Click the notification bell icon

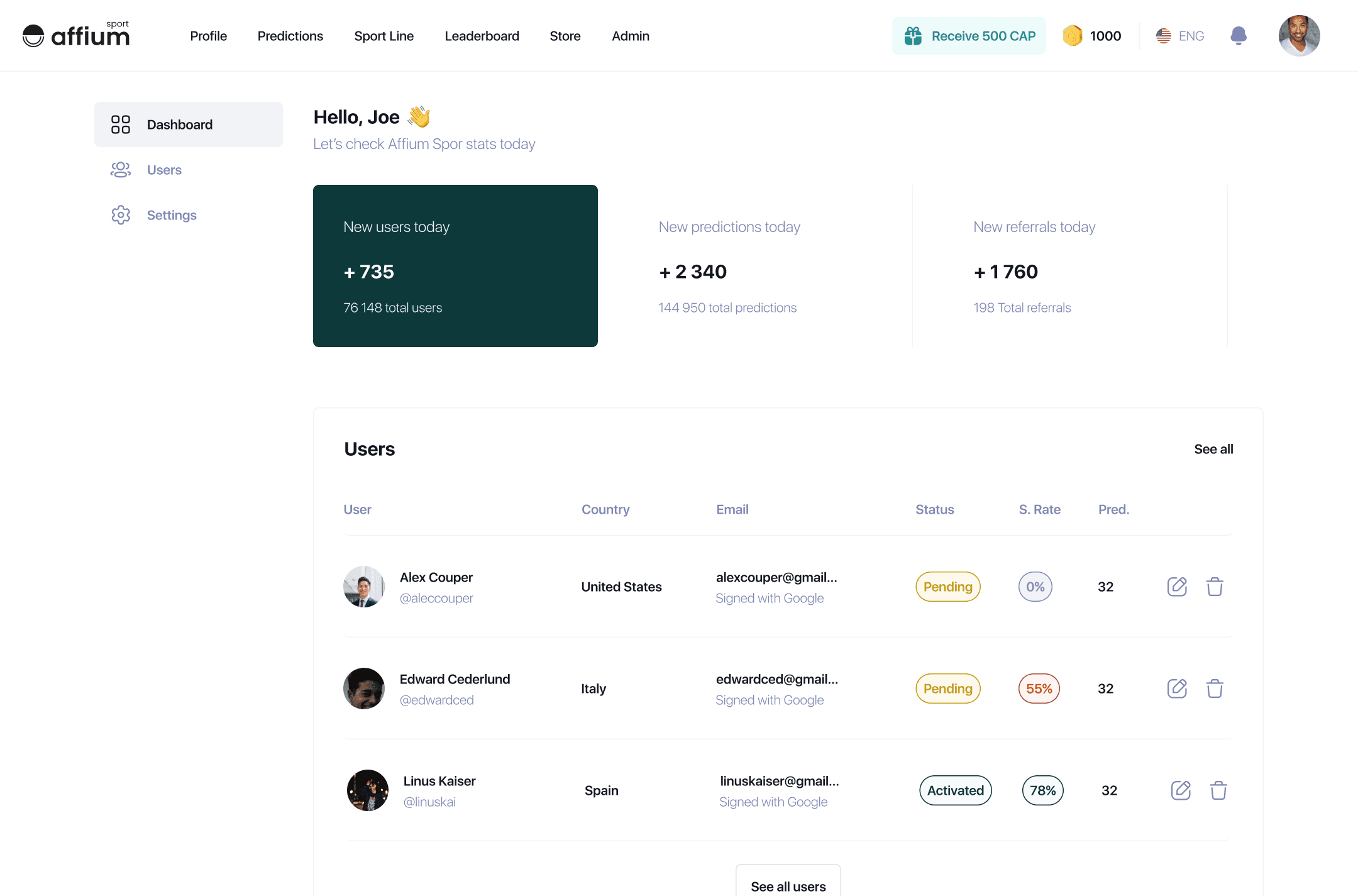[x=1238, y=36]
